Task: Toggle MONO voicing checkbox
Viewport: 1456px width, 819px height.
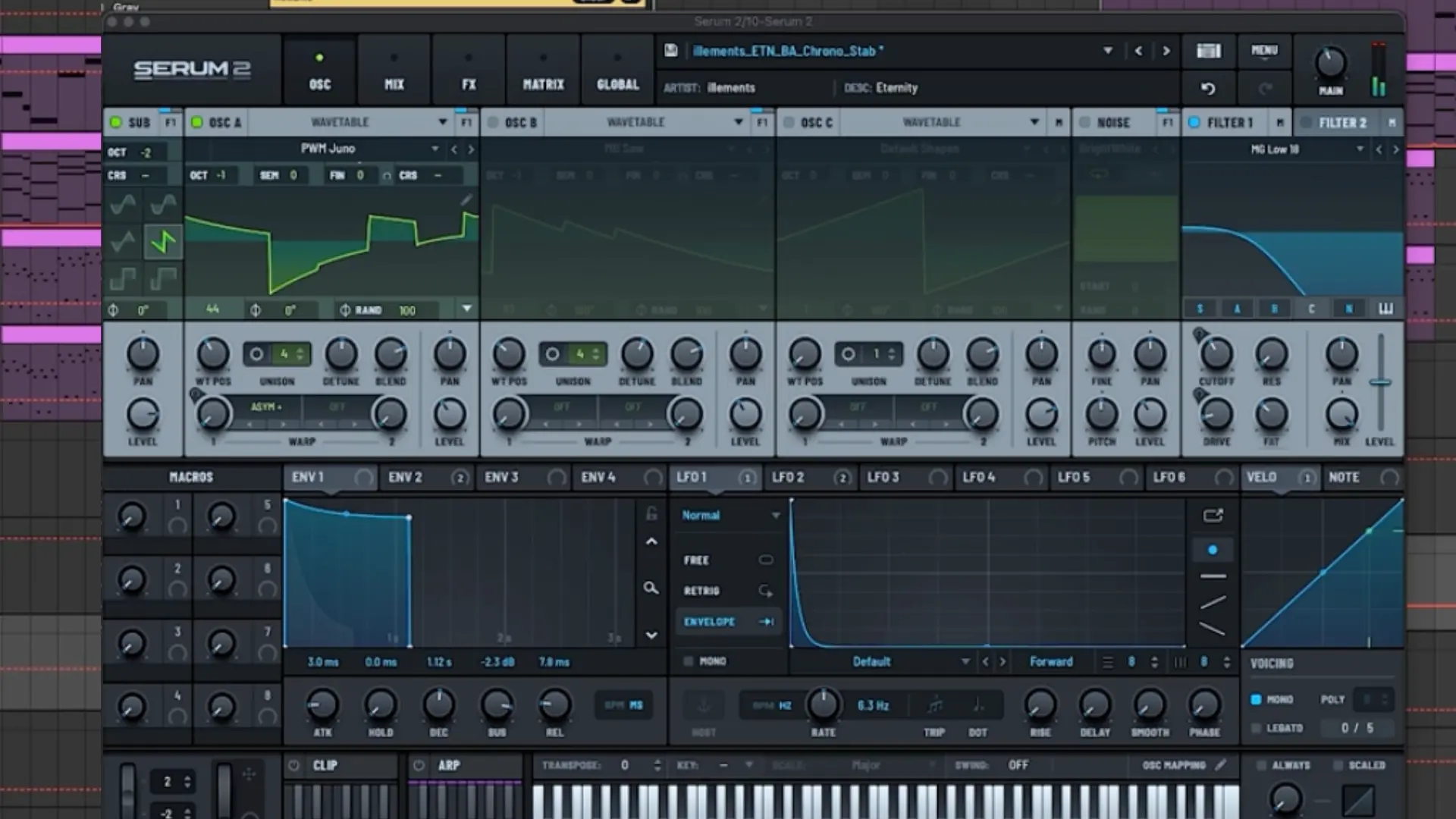Action: pos(1256,699)
